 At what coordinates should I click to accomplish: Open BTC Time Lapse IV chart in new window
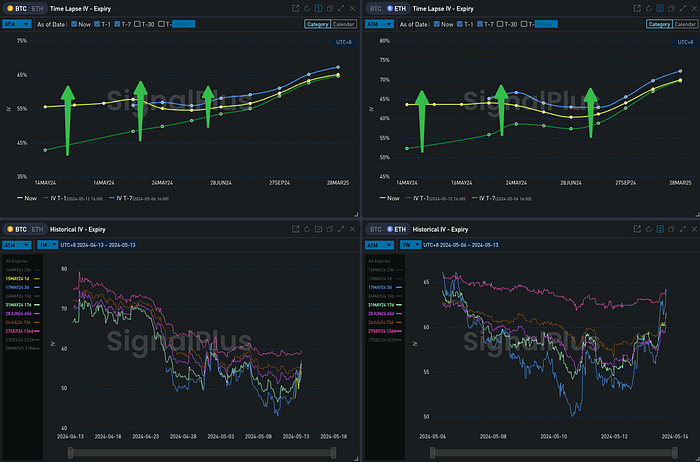(x=296, y=8)
